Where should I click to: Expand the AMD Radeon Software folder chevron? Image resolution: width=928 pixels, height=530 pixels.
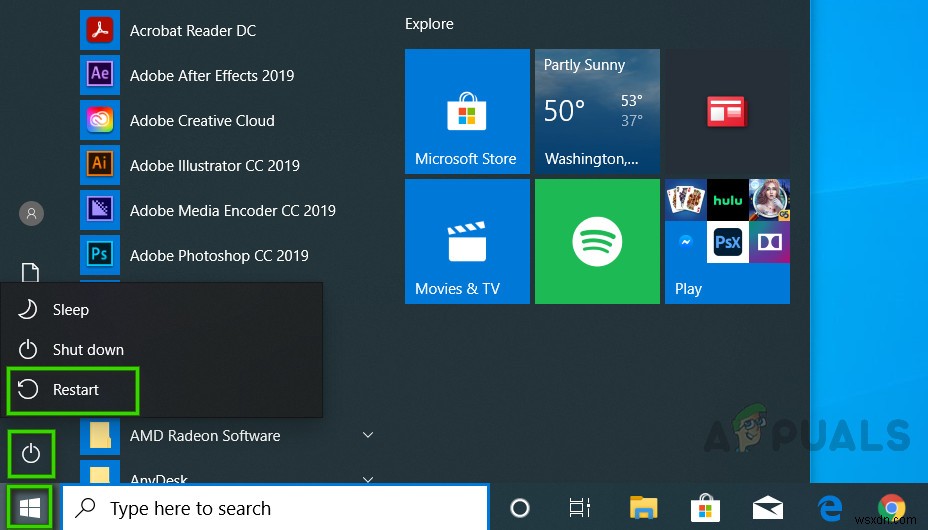point(368,435)
